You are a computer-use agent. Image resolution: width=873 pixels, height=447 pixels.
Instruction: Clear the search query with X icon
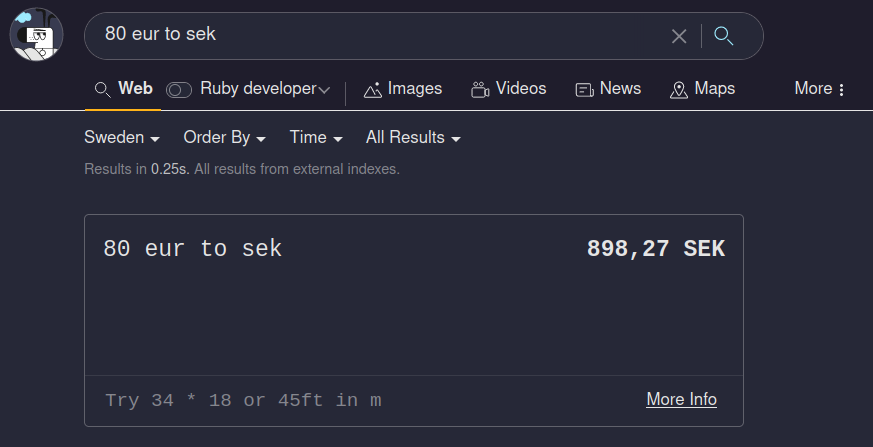[679, 36]
